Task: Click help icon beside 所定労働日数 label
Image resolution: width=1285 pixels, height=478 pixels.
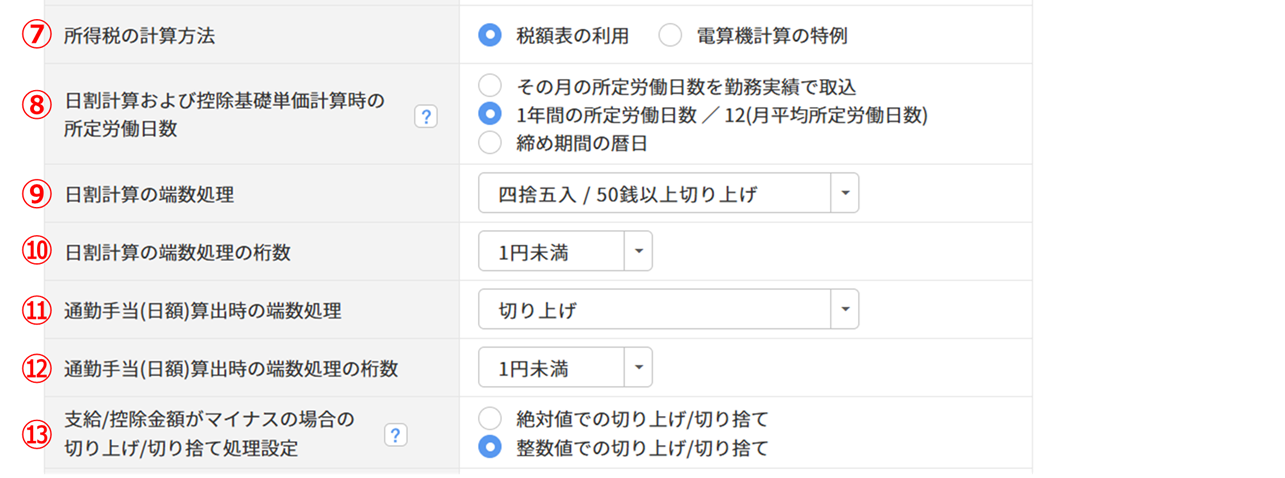Action: (426, 117)
